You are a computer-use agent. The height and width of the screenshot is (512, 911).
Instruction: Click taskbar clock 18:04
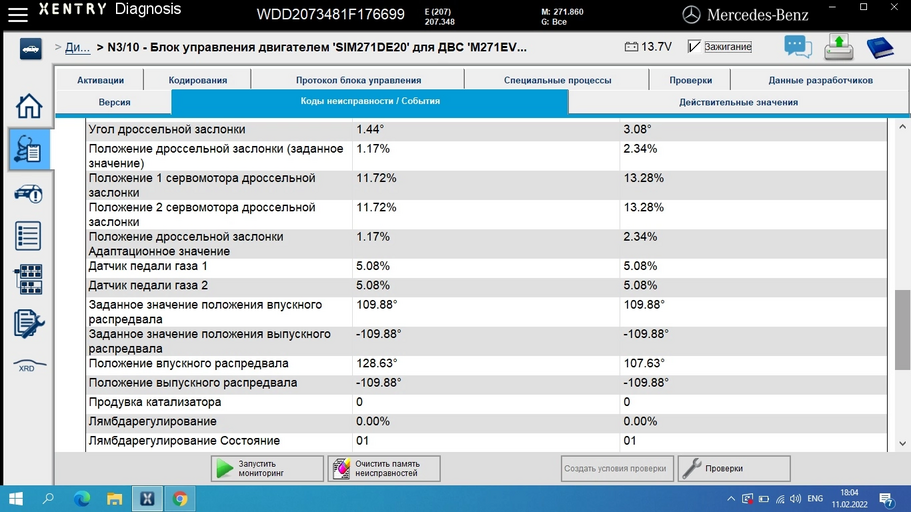[x=849, y=493]
